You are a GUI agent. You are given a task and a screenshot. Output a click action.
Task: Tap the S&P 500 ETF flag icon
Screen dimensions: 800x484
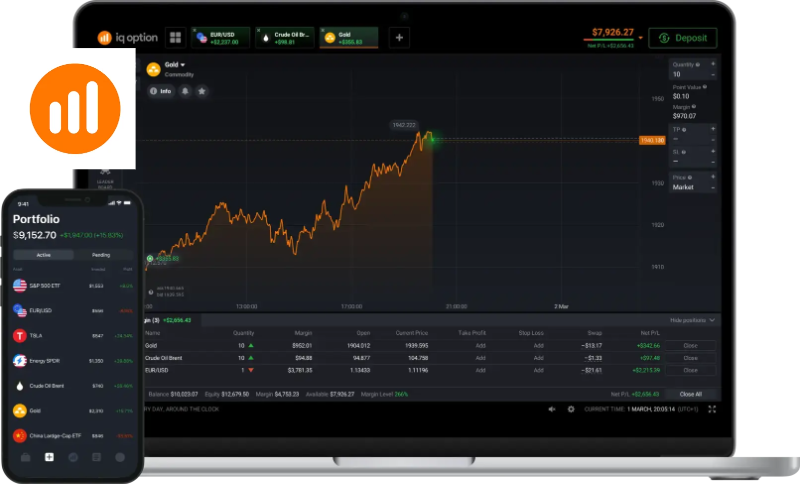(x=20, y=286)
